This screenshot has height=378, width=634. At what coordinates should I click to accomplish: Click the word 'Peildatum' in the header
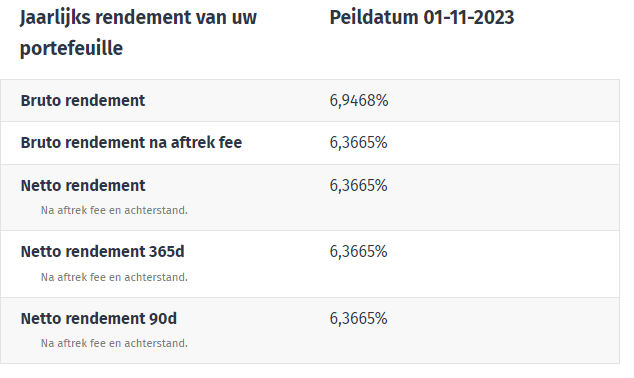pos(374,18)
